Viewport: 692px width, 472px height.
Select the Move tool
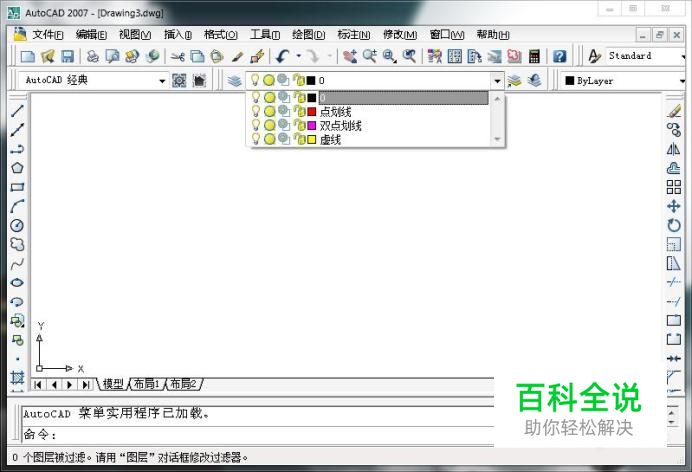(x=674, y=206)
